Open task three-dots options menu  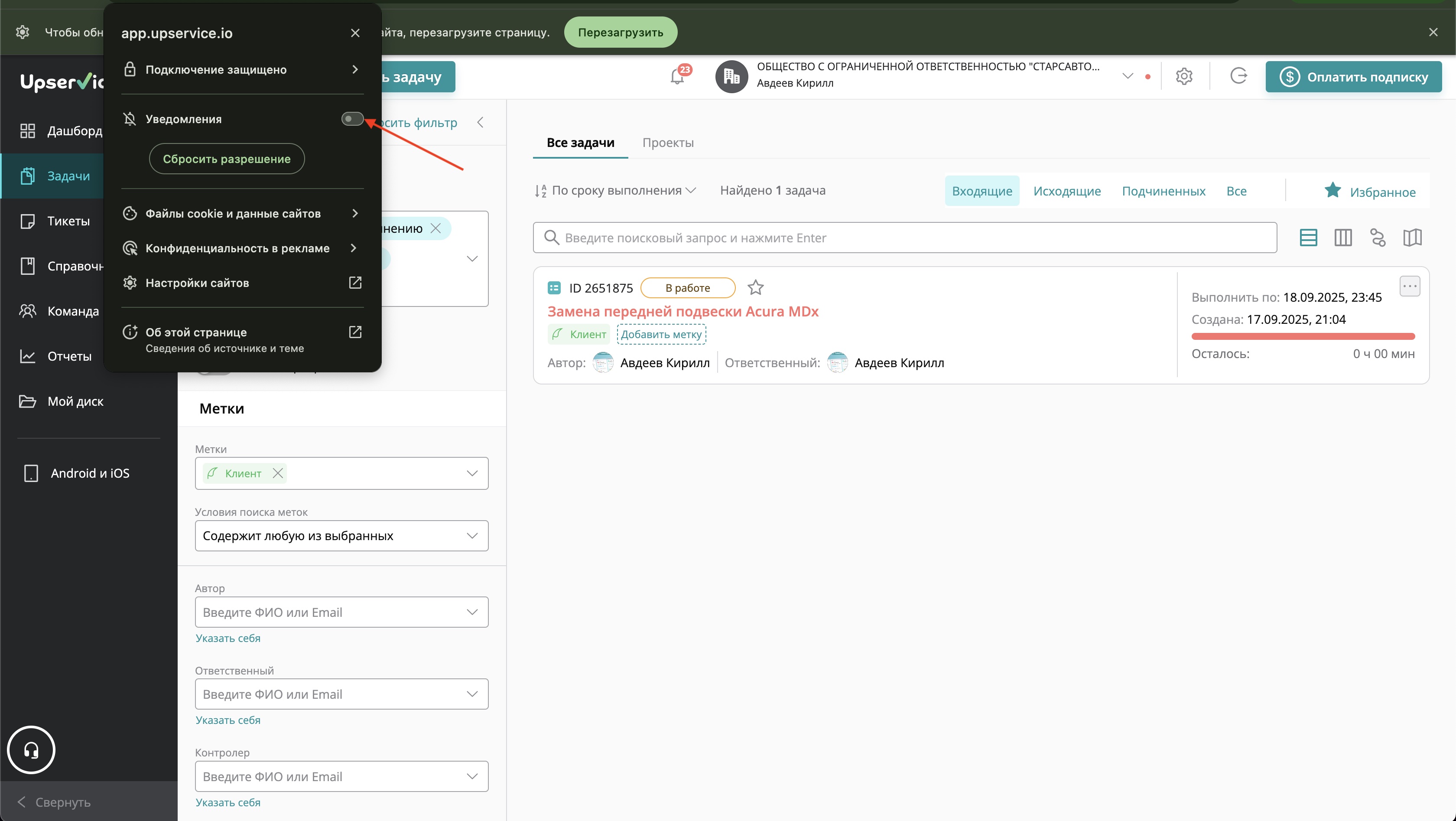pyautogui.click(x=1410, y=286)
